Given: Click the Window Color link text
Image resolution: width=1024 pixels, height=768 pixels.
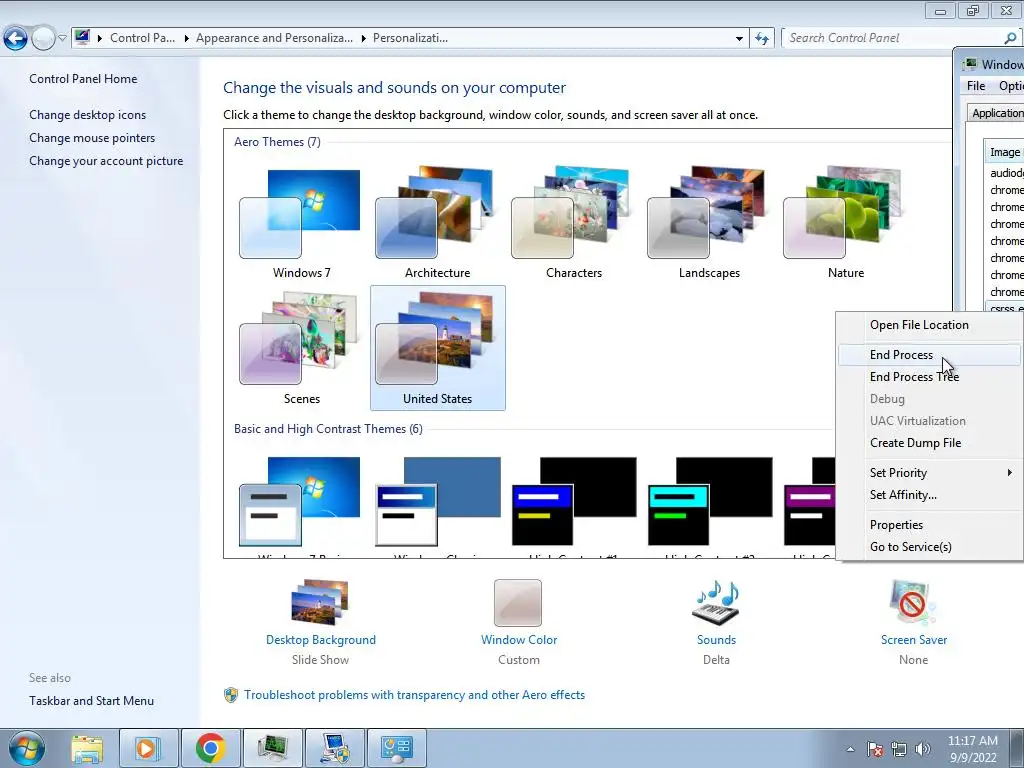Looking at the screenshot, I should click(519, 640).
